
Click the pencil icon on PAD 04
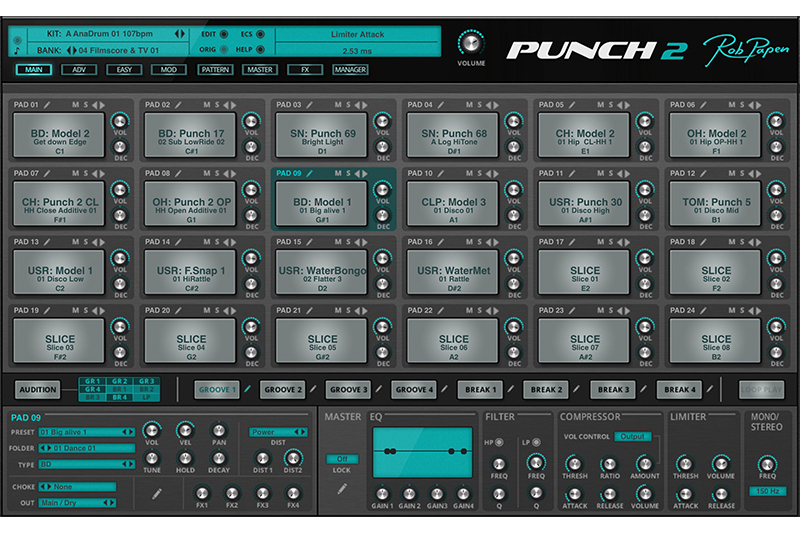(441, 105)
